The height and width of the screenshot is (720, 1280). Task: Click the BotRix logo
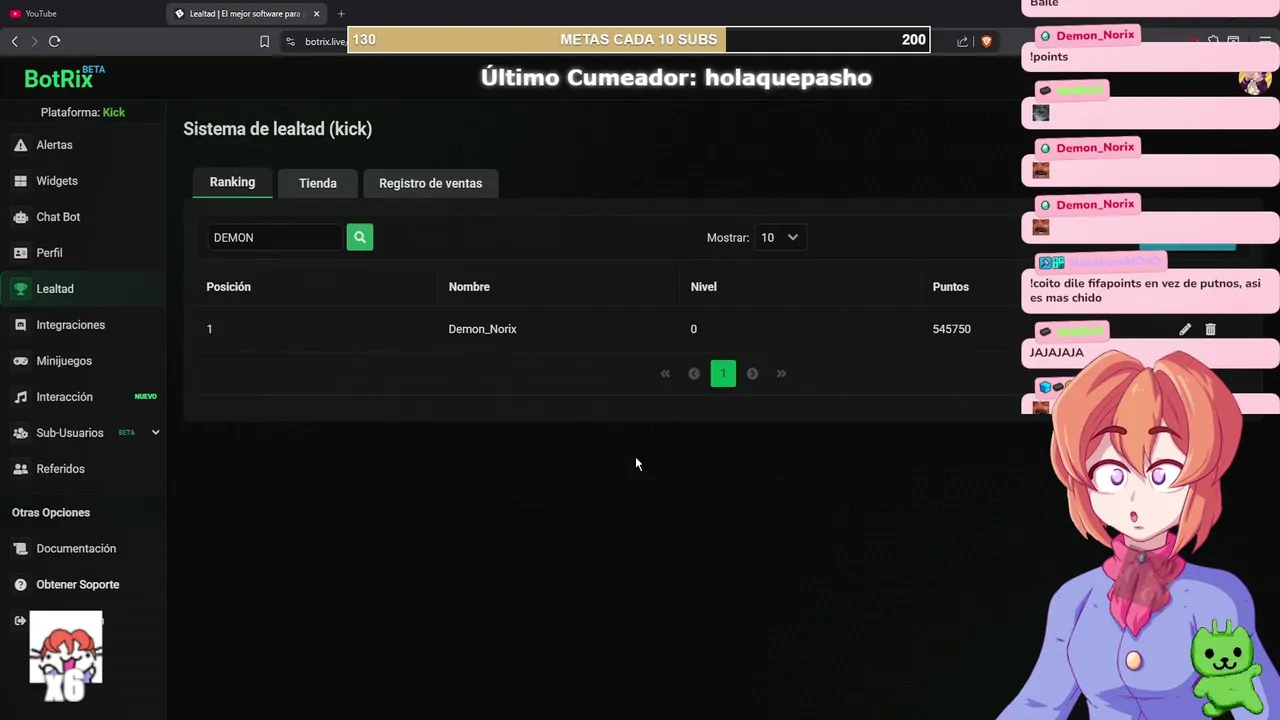[64, 78]
